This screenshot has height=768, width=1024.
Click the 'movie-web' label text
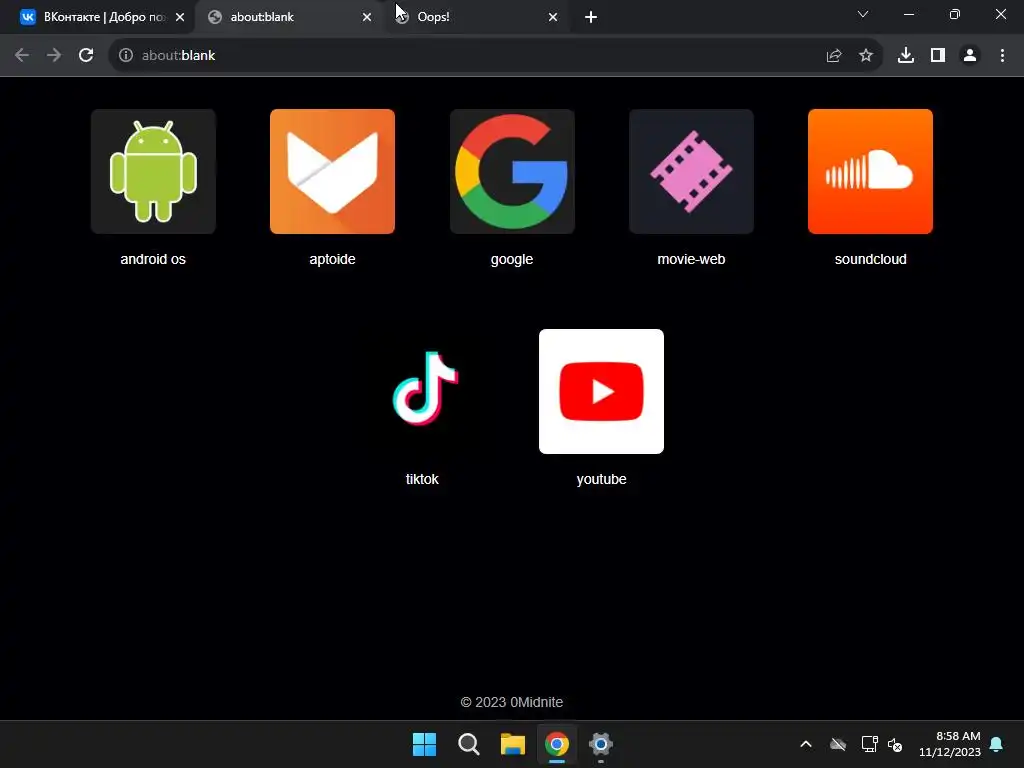(691, 259)
